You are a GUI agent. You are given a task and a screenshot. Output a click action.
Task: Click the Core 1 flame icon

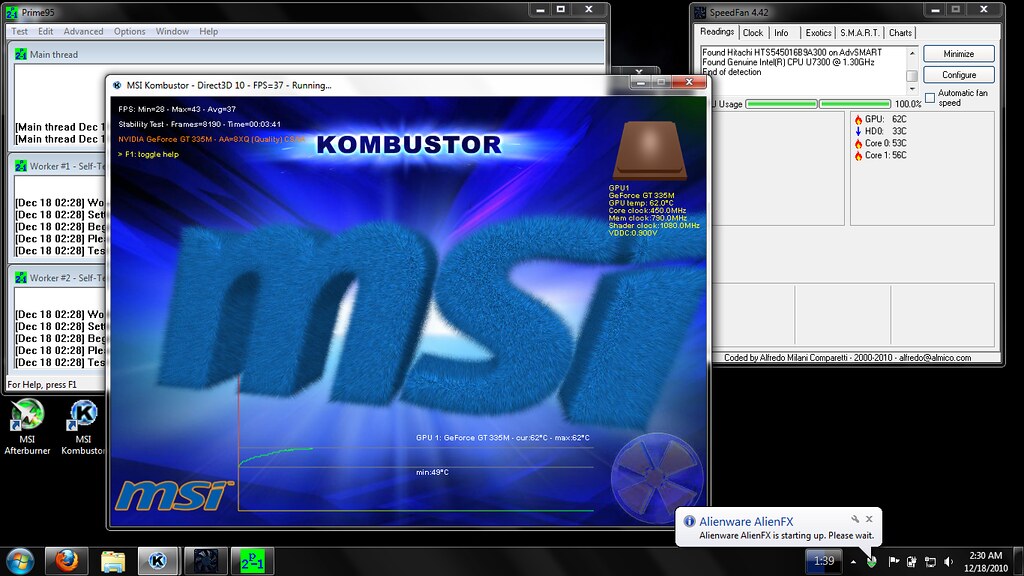(858, 155)
